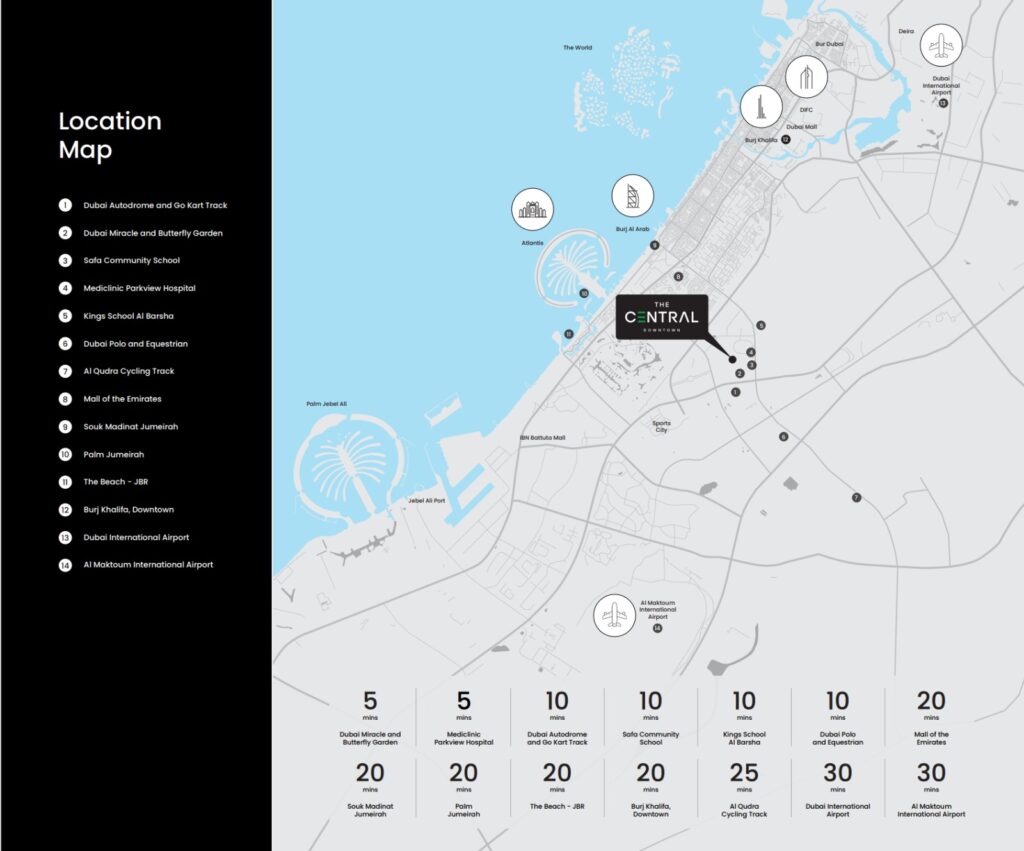Click map marker 12 near Burj Khalifa
The height and width of the screenshot is (851, 1024).
coord(786,139)
